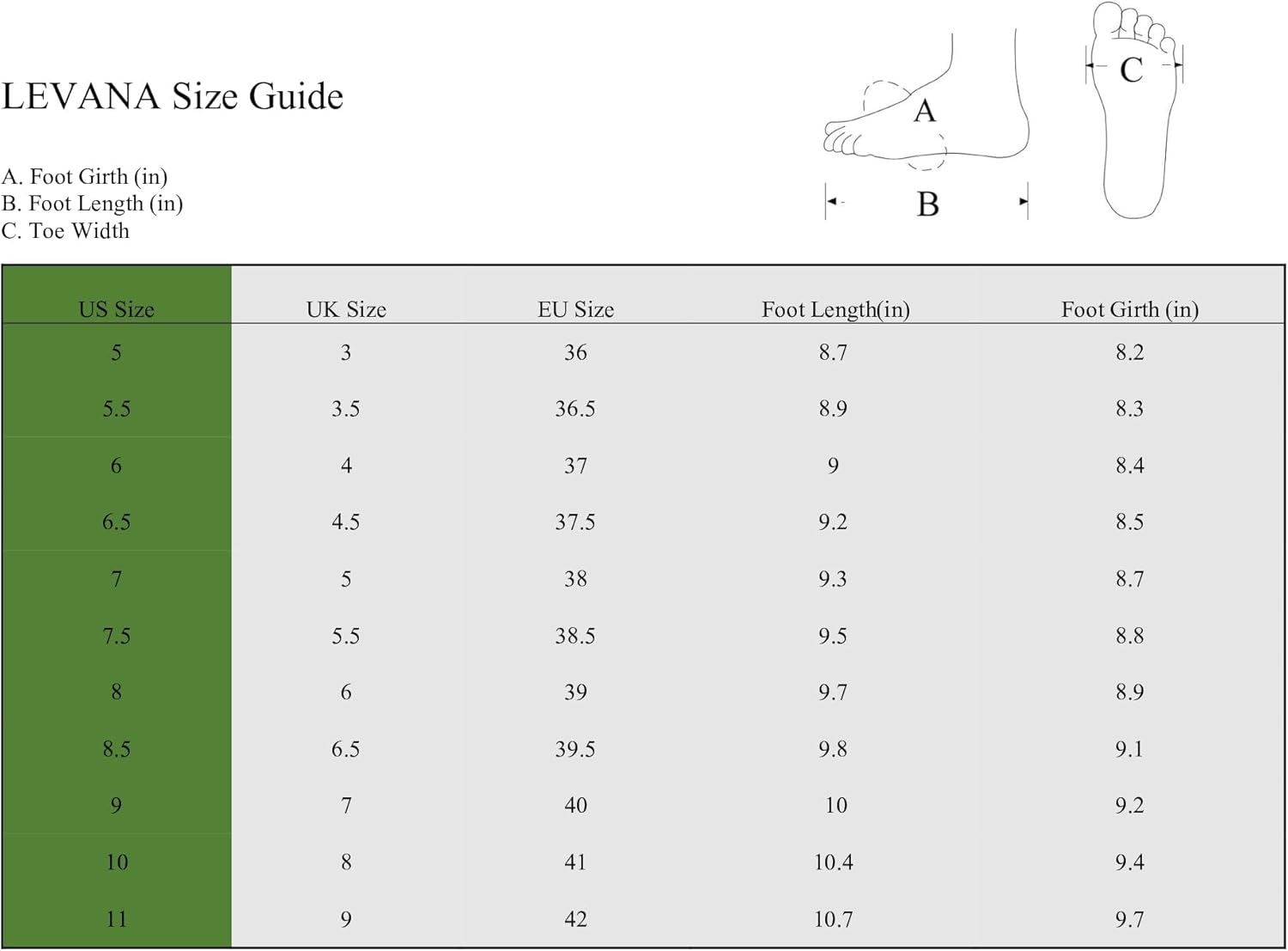
Task: Click the 9.1 foot girth value
Action: [1129, 749]
